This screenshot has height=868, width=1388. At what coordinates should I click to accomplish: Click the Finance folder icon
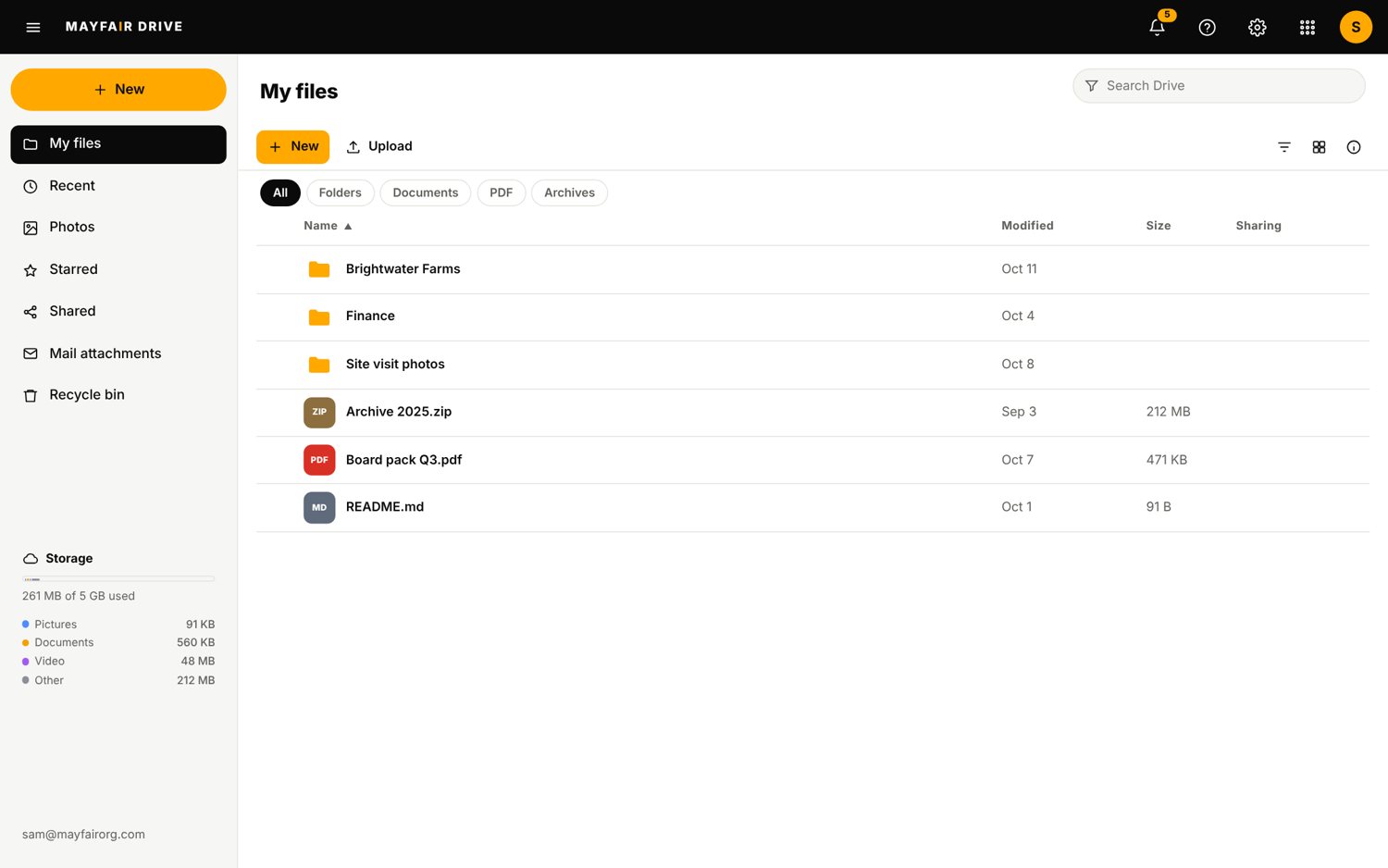click(319, 316)
